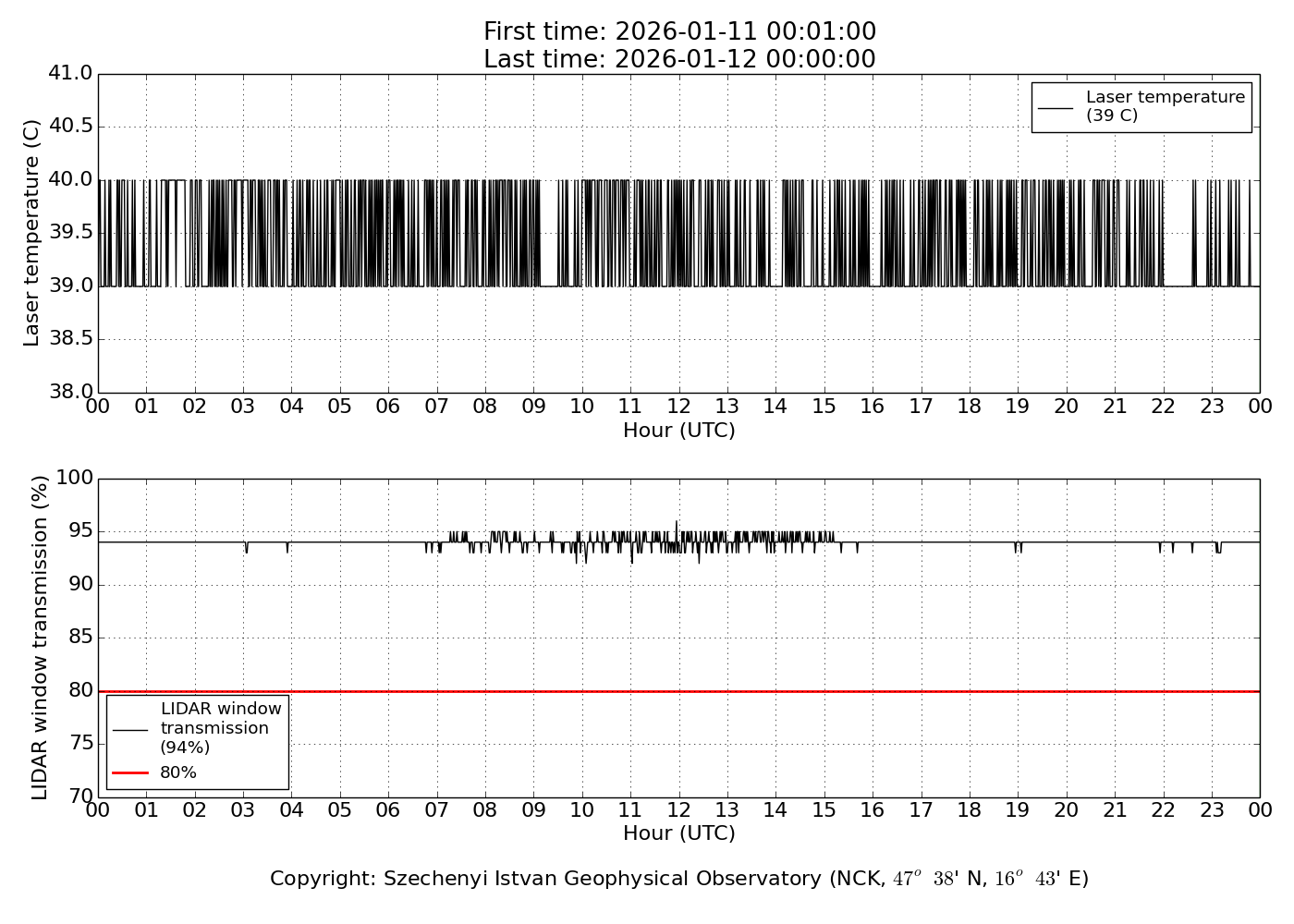Click the 100 tick on the transmission axis
The width and height of the screenshot is (1294, 924).
click(x=75, y=478)
